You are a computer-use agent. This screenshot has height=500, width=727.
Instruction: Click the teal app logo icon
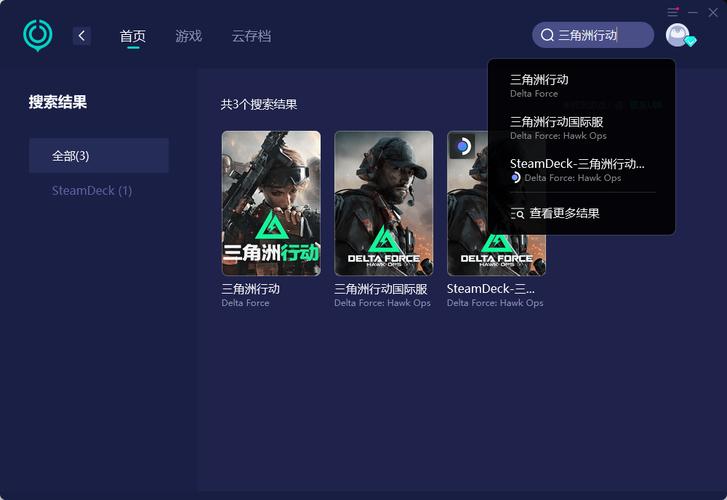38,35
